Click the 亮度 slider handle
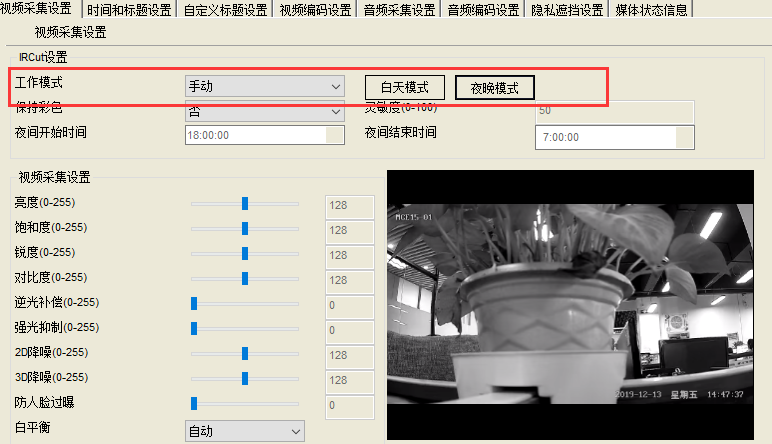772x444 pixels. pyautogui.click(x=245, y=203)
